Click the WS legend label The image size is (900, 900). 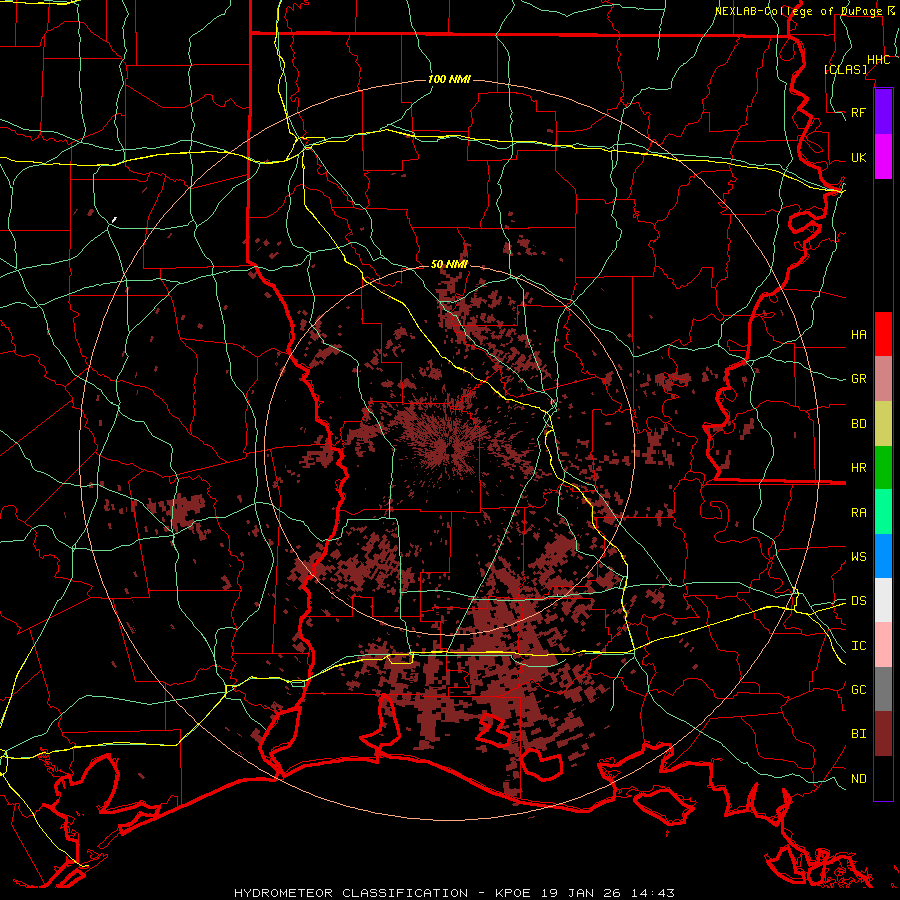click(x=859, y=557)
